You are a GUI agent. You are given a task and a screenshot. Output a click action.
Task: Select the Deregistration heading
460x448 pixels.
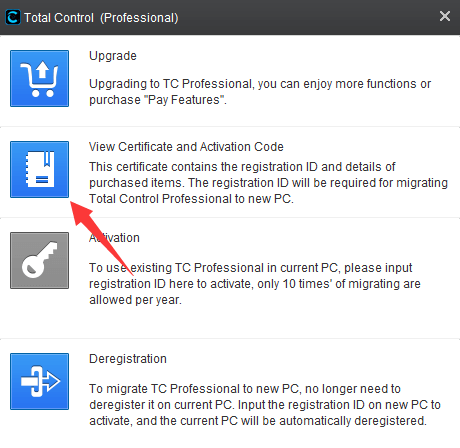(128, 359)
